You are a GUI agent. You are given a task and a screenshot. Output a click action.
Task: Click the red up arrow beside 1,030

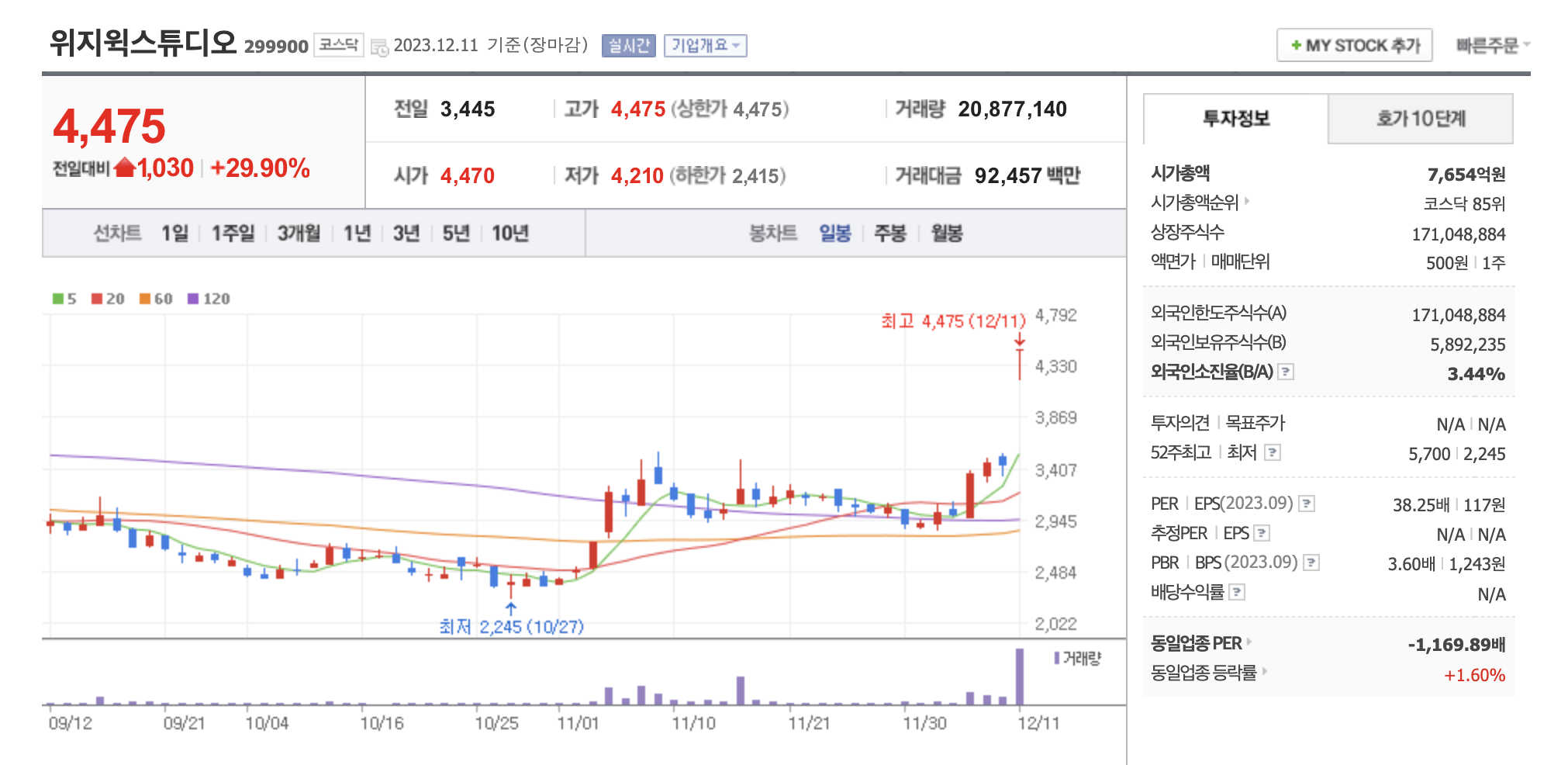pyautogui.click(x=125, y=167)
